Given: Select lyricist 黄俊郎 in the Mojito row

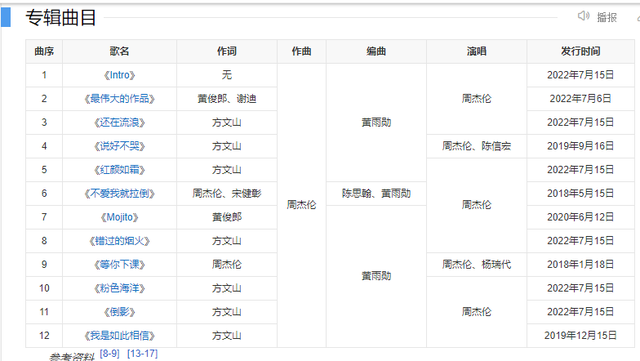Looking at the screenshot, I should point(227,217).
